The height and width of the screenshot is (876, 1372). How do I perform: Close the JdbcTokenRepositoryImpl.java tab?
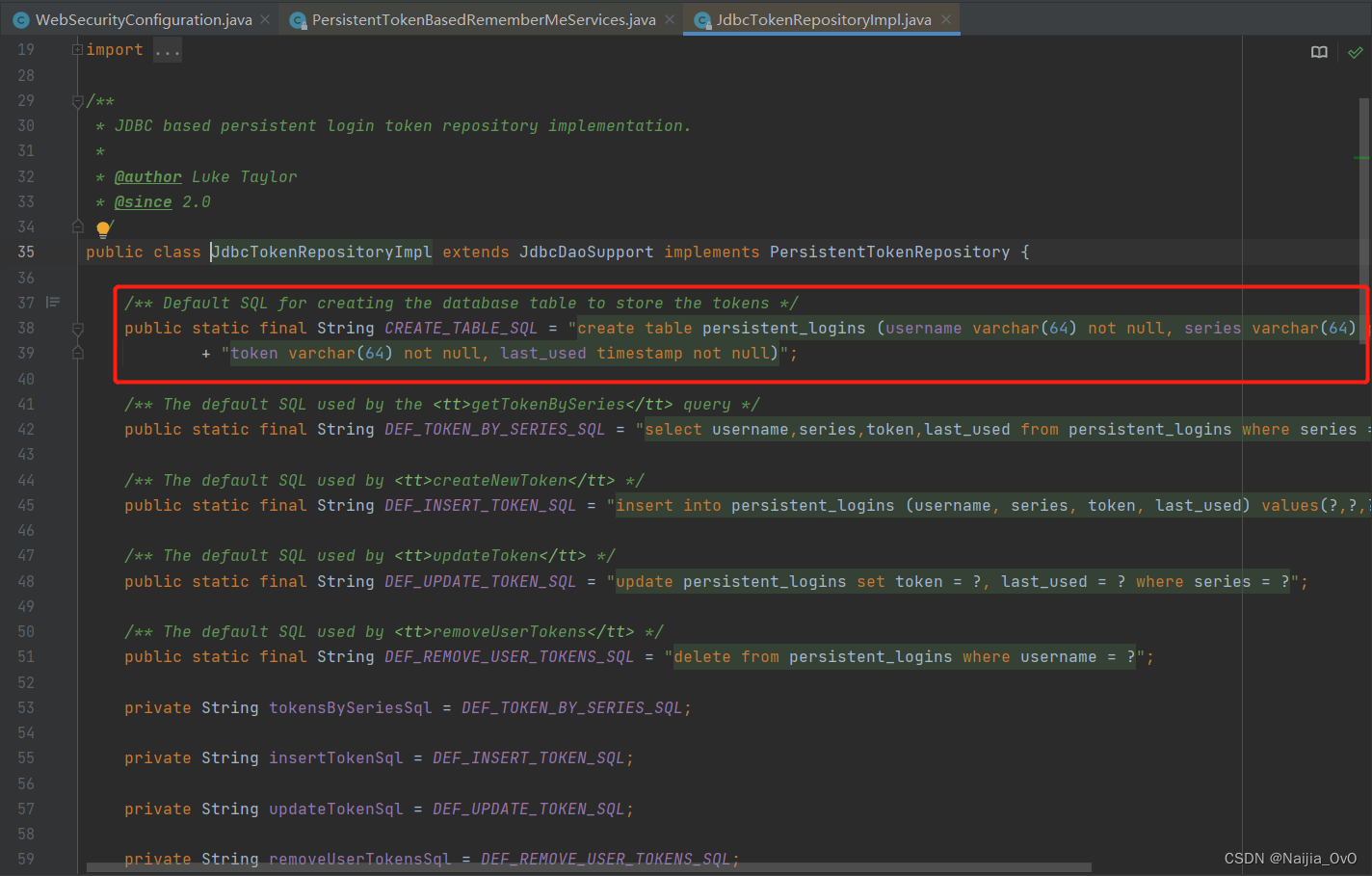point(946,19)
